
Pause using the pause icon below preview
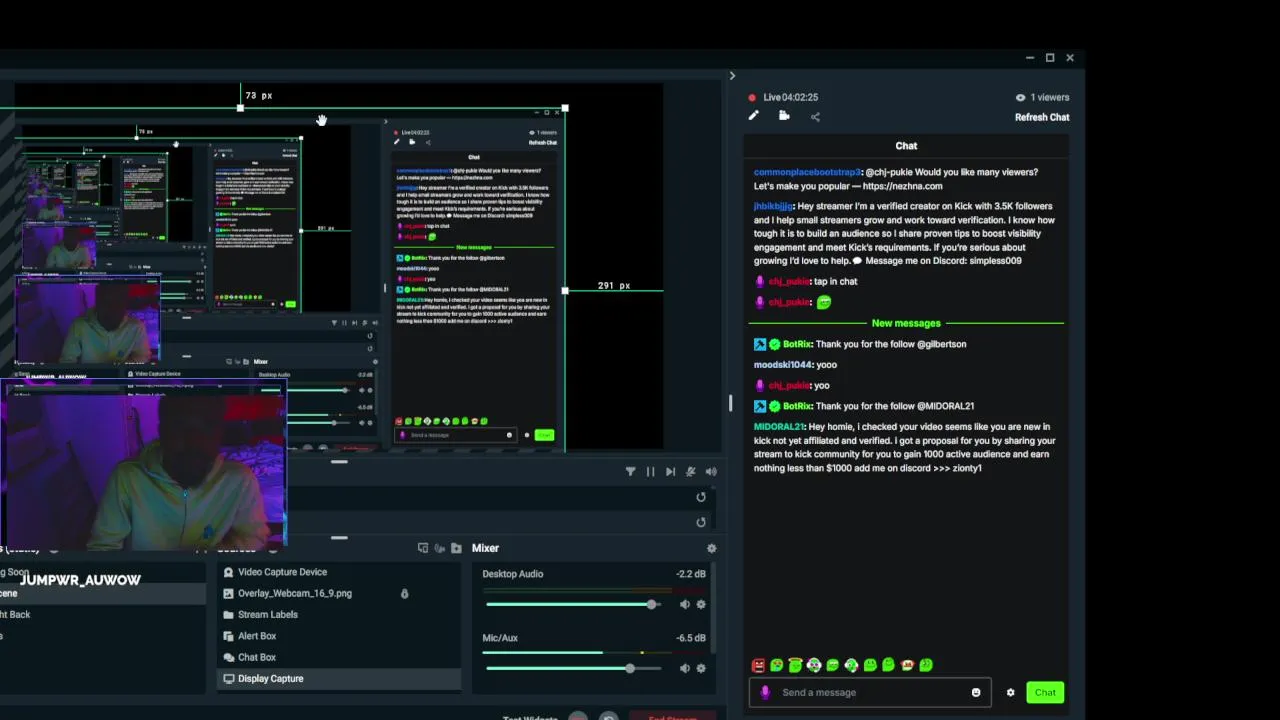(650, 472)
